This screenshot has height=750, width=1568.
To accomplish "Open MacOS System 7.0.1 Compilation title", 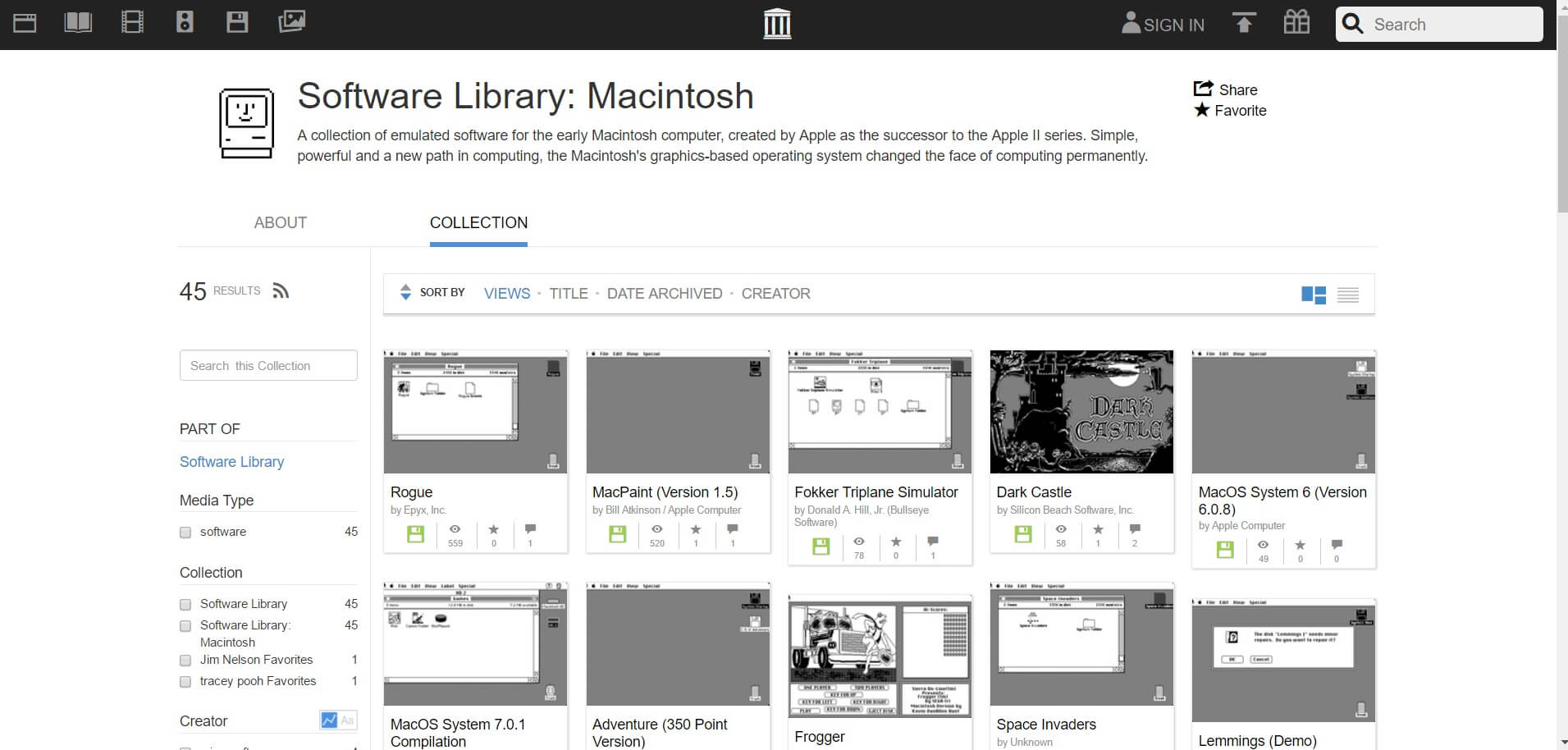I will pos(458,733).
